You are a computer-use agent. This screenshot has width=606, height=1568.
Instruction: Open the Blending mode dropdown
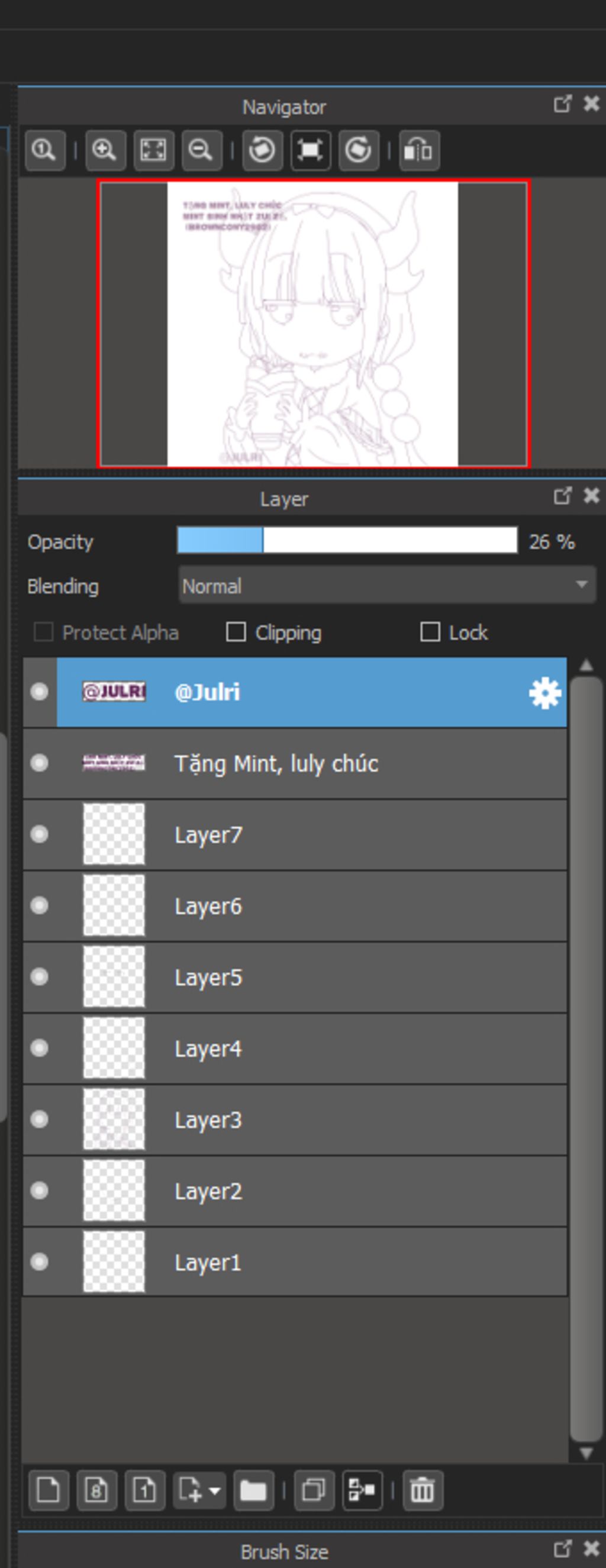388,586
